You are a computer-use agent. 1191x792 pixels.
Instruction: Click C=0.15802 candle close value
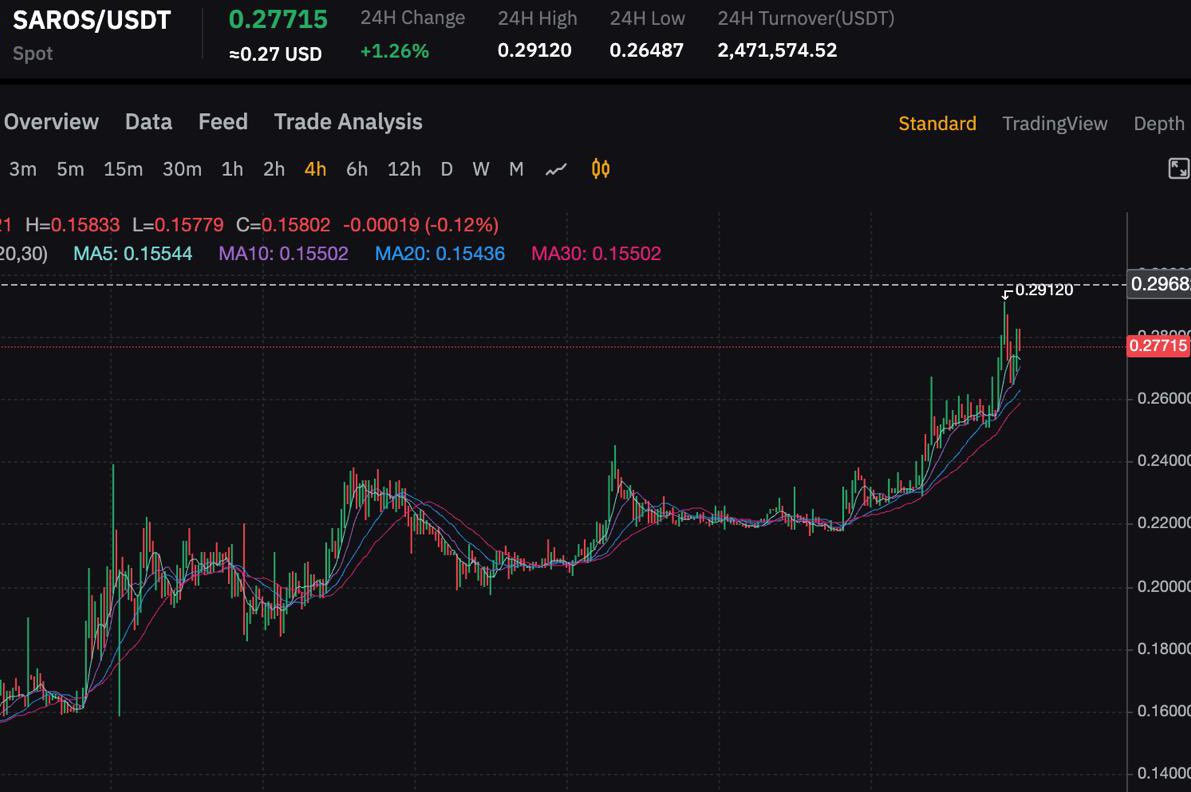click(x=283, y=226)
